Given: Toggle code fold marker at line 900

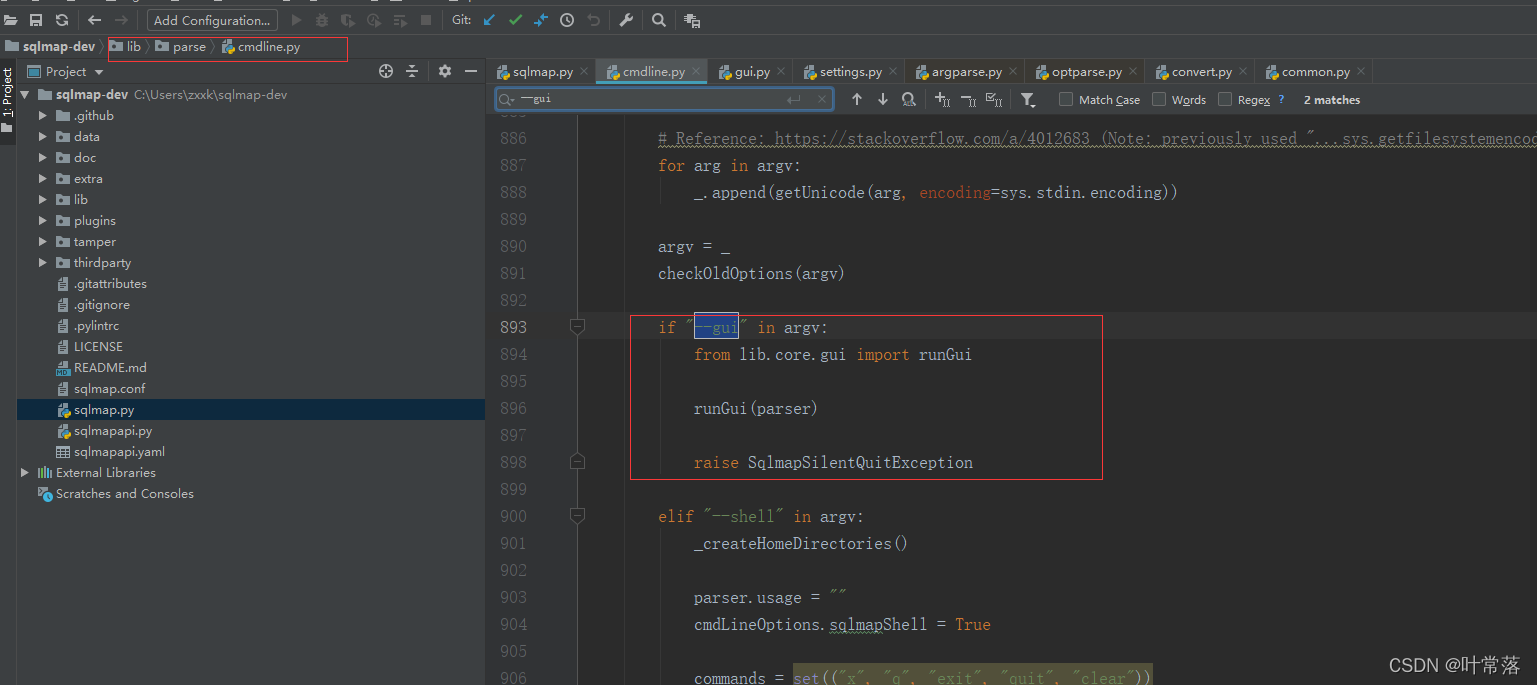Looking at the screenshot, I should pyautogui.click(x=577, y=516).
